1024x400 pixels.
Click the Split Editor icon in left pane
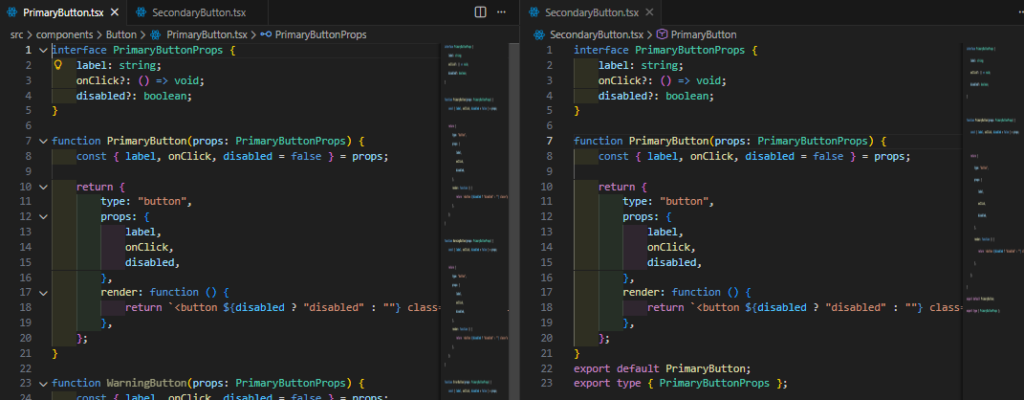pos(480,12)
